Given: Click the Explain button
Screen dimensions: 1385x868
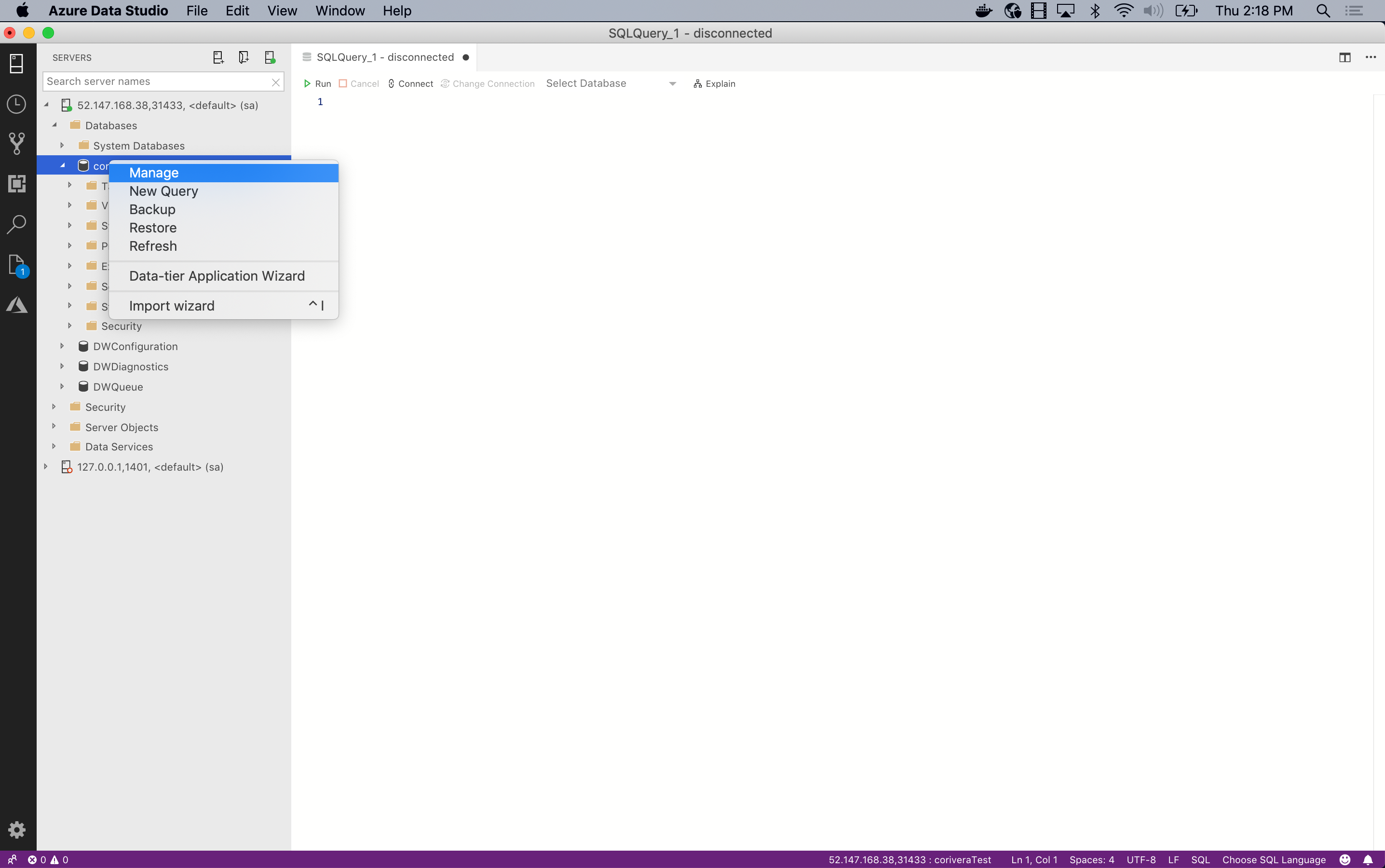Looking at the screenshot, I should (x=715, y=83).
